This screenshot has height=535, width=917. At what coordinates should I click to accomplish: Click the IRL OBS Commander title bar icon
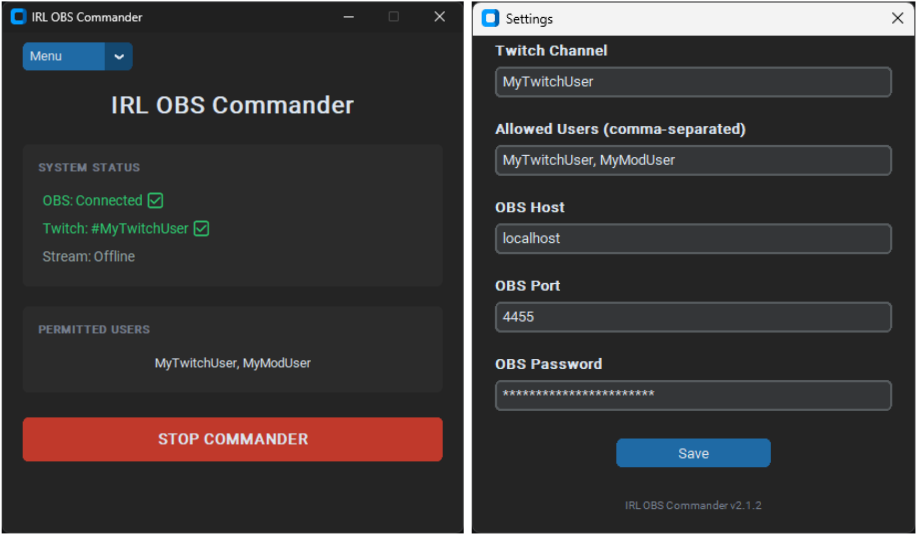pos(19,17)
